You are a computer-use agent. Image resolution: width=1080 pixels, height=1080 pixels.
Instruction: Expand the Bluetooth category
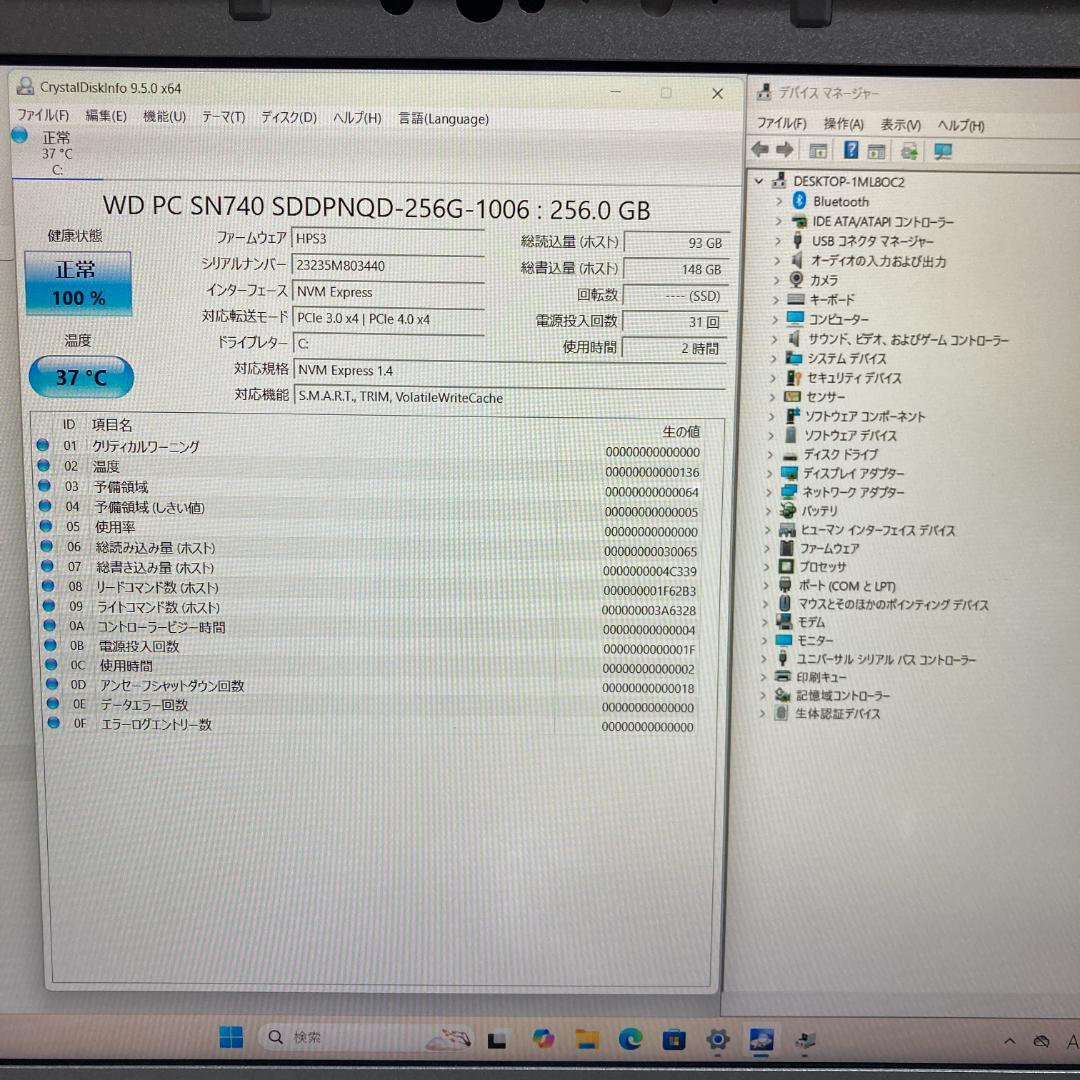point(779,201)
